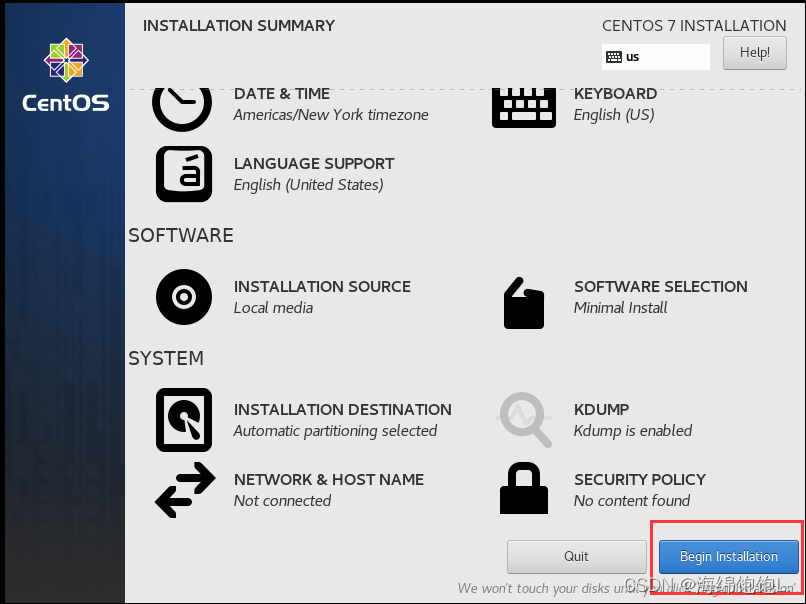Click English (United States) status text
806x604 pixels.
coord(308,185)
